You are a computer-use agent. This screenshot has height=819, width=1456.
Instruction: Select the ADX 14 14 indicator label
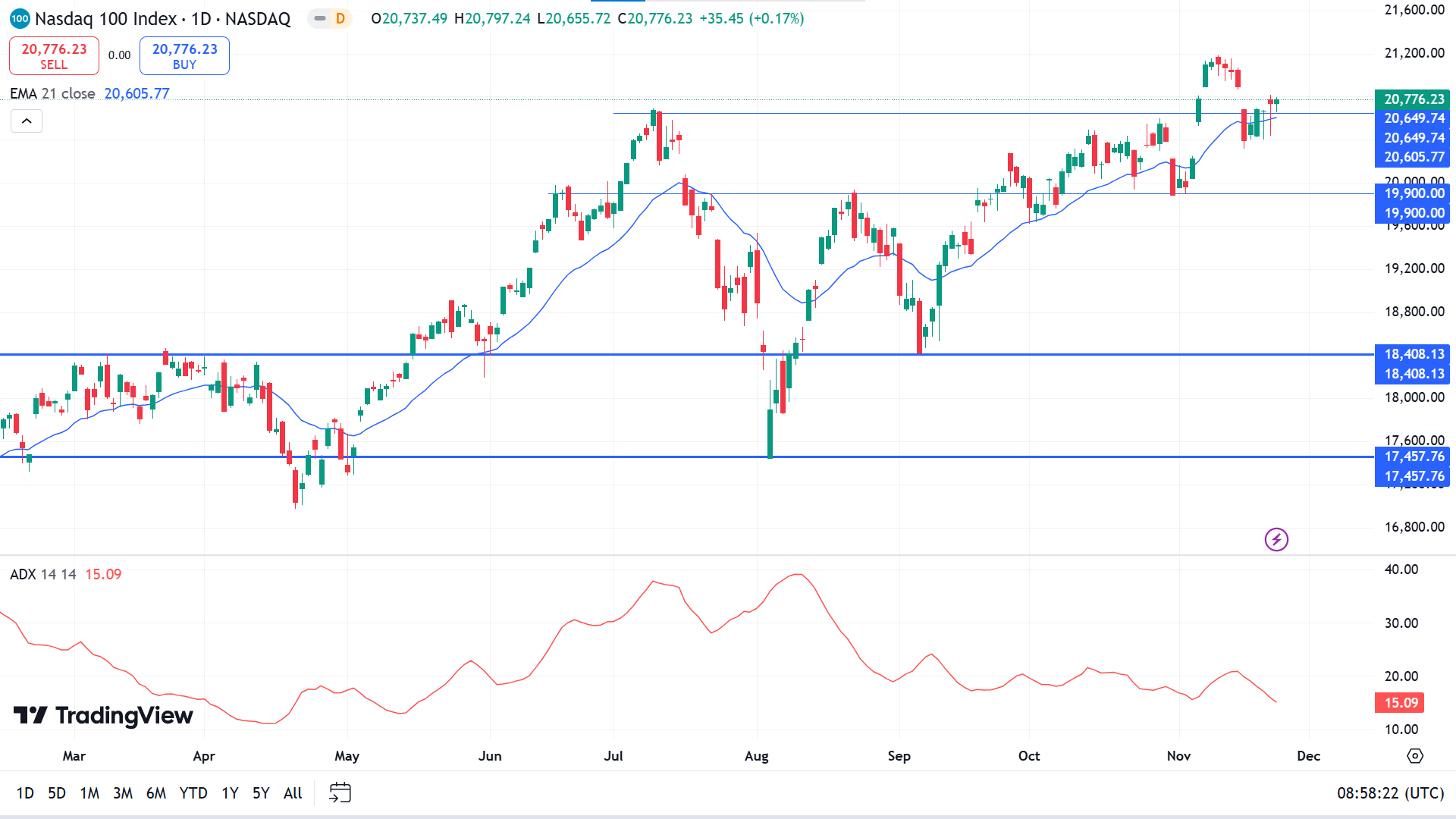(43, 574)
